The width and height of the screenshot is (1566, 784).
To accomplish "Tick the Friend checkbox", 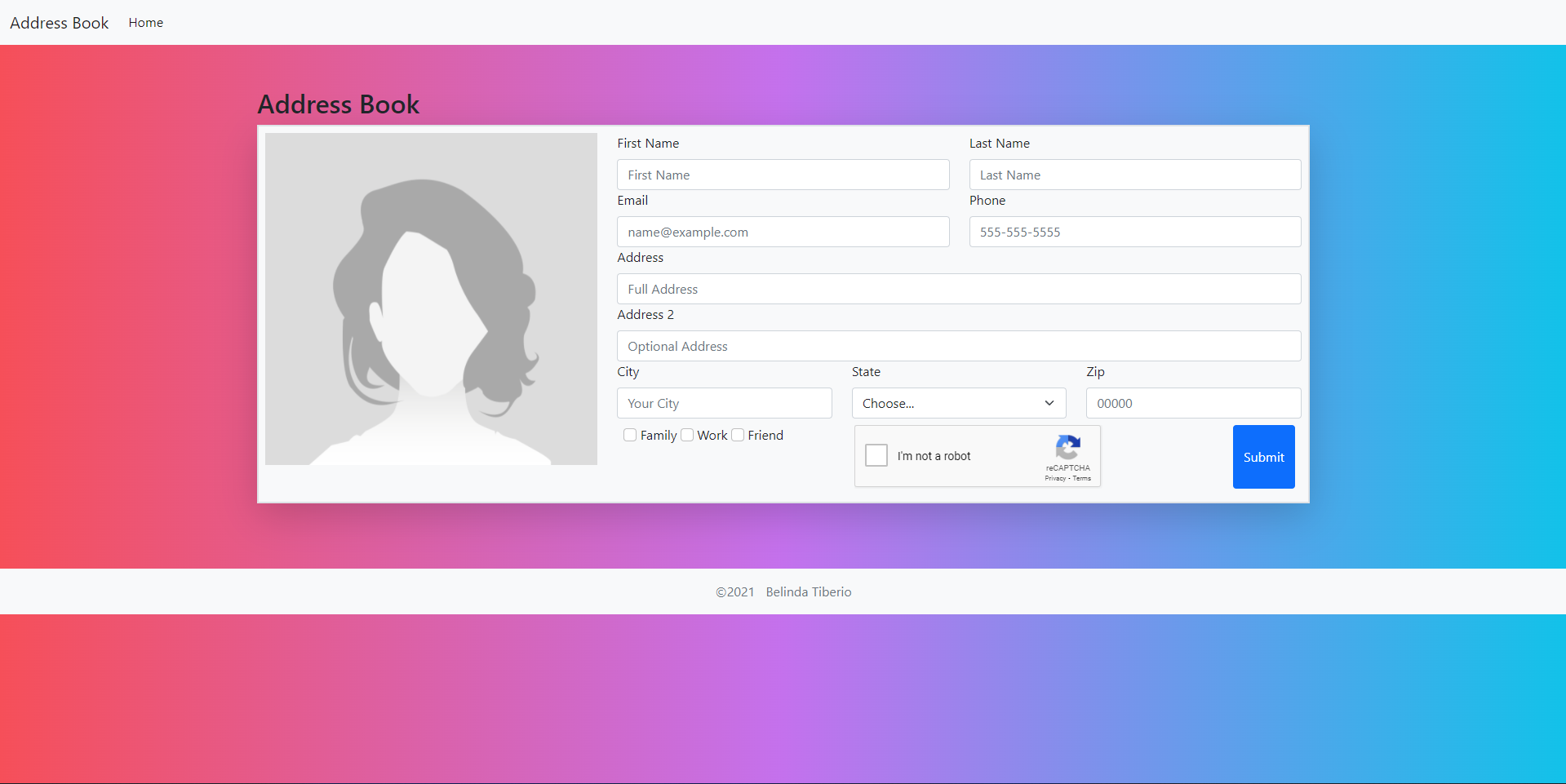I will pos(738,436).
